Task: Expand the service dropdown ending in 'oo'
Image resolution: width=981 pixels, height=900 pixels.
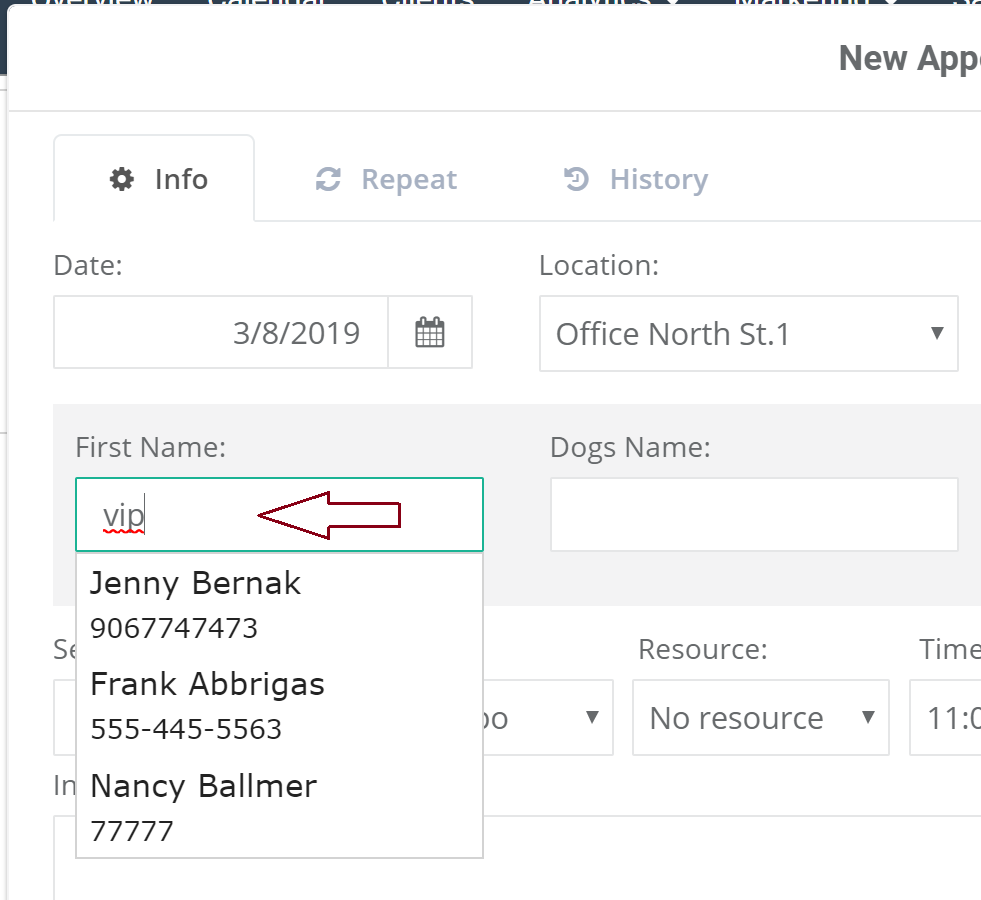Action: [x=548, y=717]
